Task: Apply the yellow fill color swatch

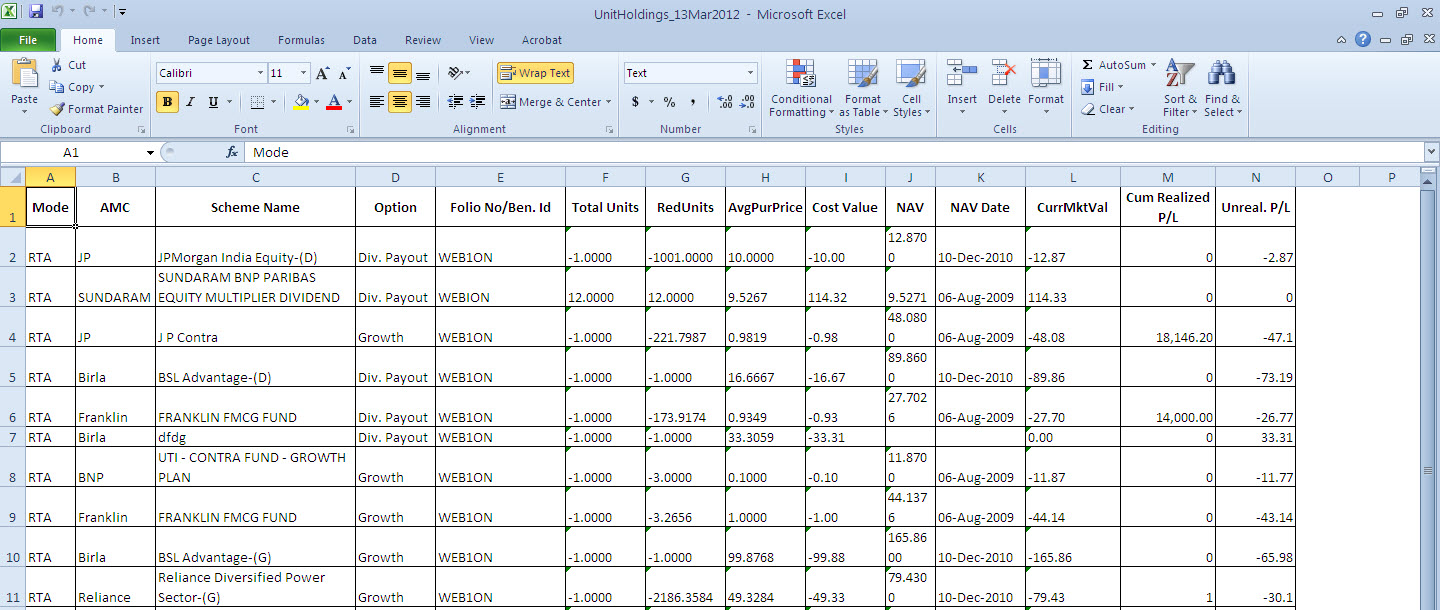Action: 302,102
